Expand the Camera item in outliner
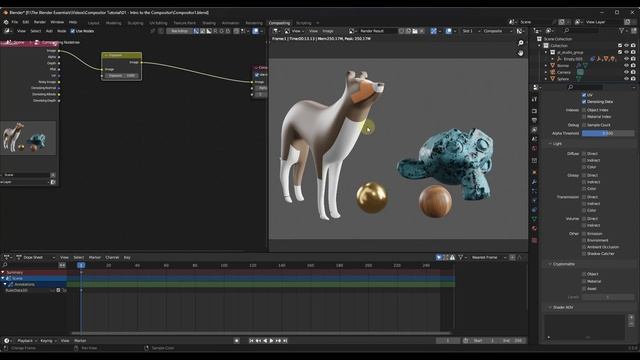 click(x=546, y=72)
